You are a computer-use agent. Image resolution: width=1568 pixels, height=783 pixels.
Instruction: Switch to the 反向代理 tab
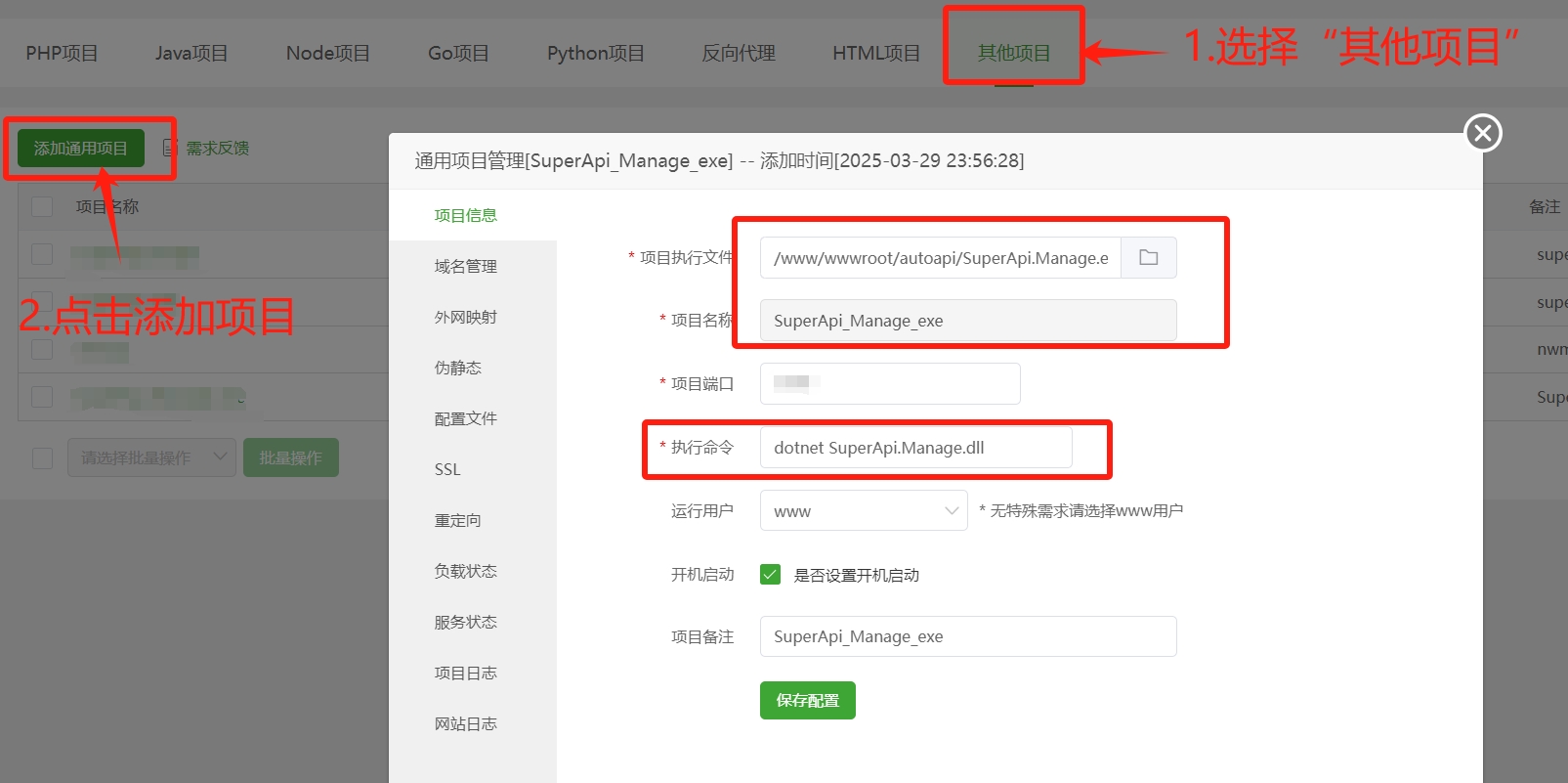pyautogui.click(x=739, y=53)
